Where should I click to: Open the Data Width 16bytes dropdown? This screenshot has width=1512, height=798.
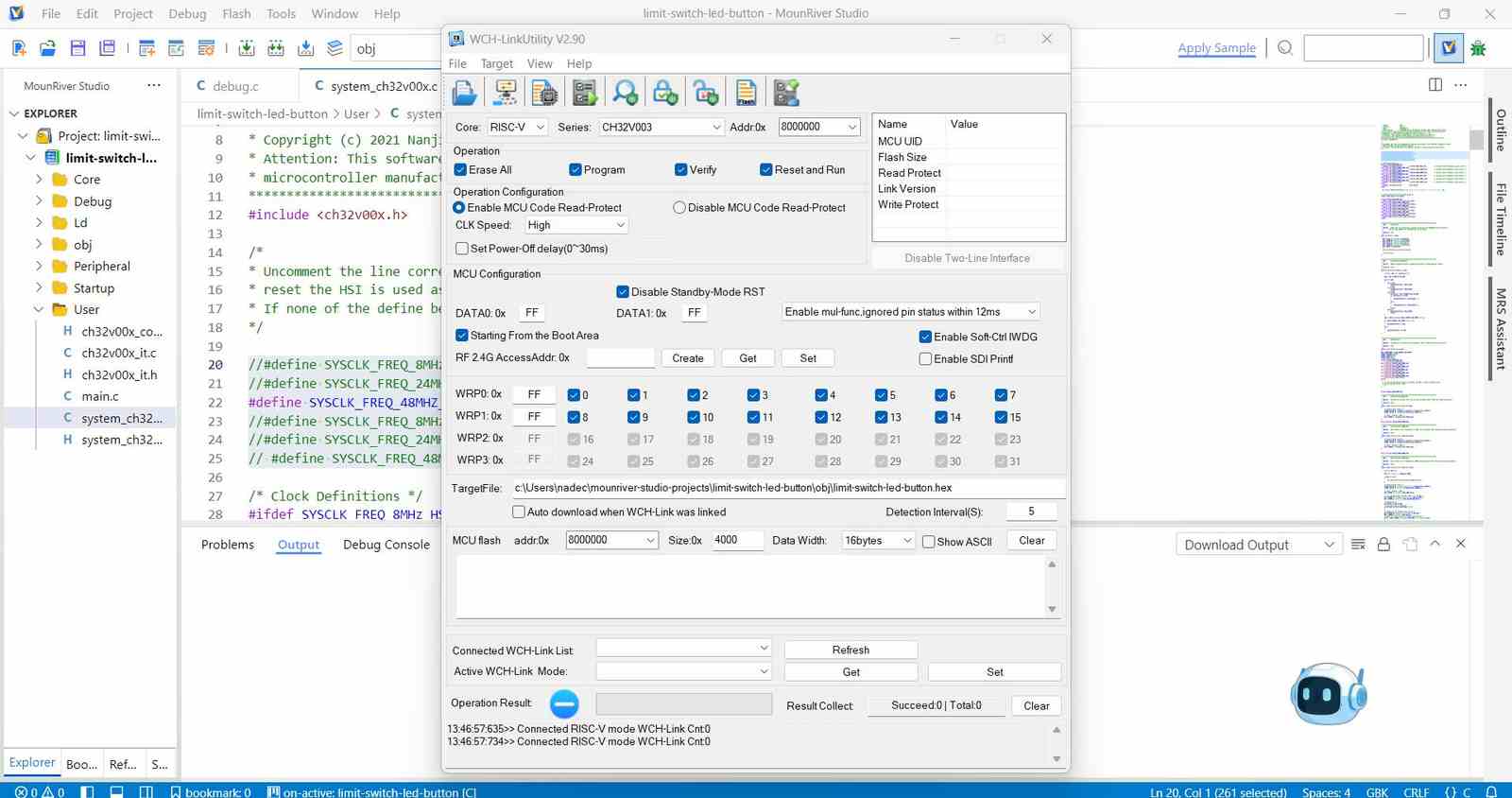tap(879, 541)
